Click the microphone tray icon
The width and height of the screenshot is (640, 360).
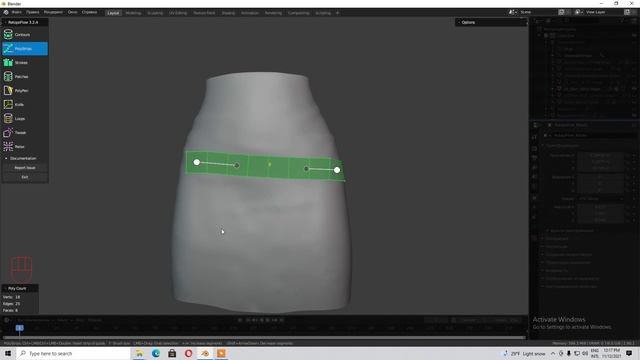(x=569, y=353)
